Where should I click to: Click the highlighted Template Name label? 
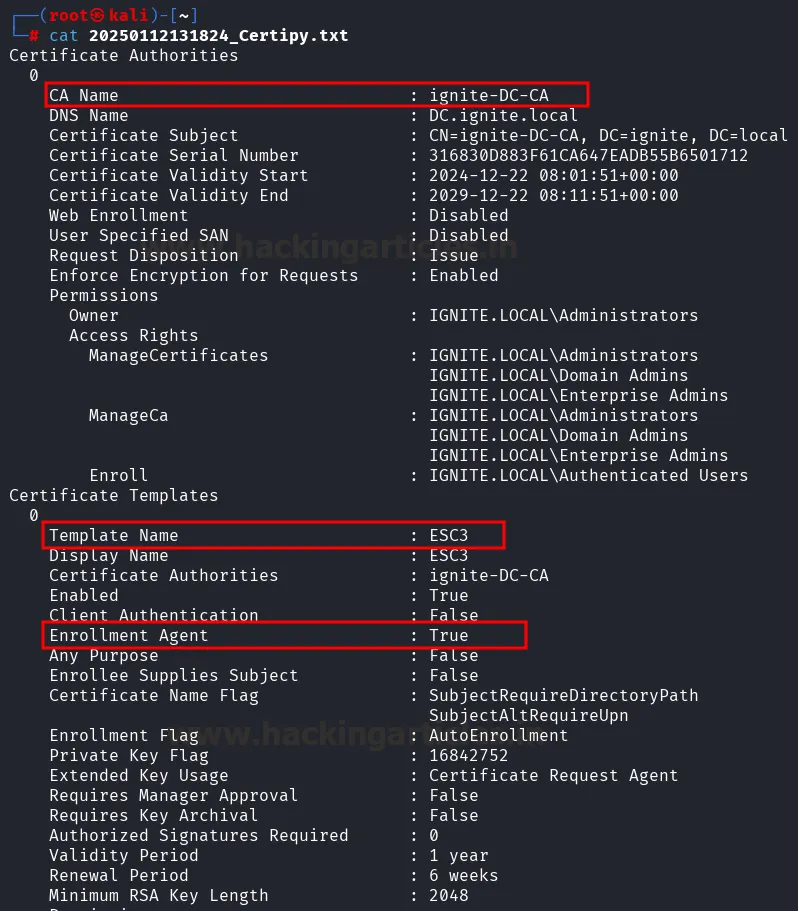(x=113, y=535)
